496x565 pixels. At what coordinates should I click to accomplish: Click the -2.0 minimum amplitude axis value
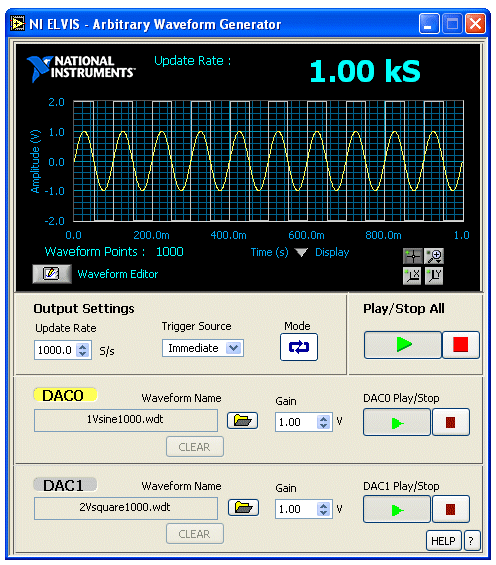54,221
